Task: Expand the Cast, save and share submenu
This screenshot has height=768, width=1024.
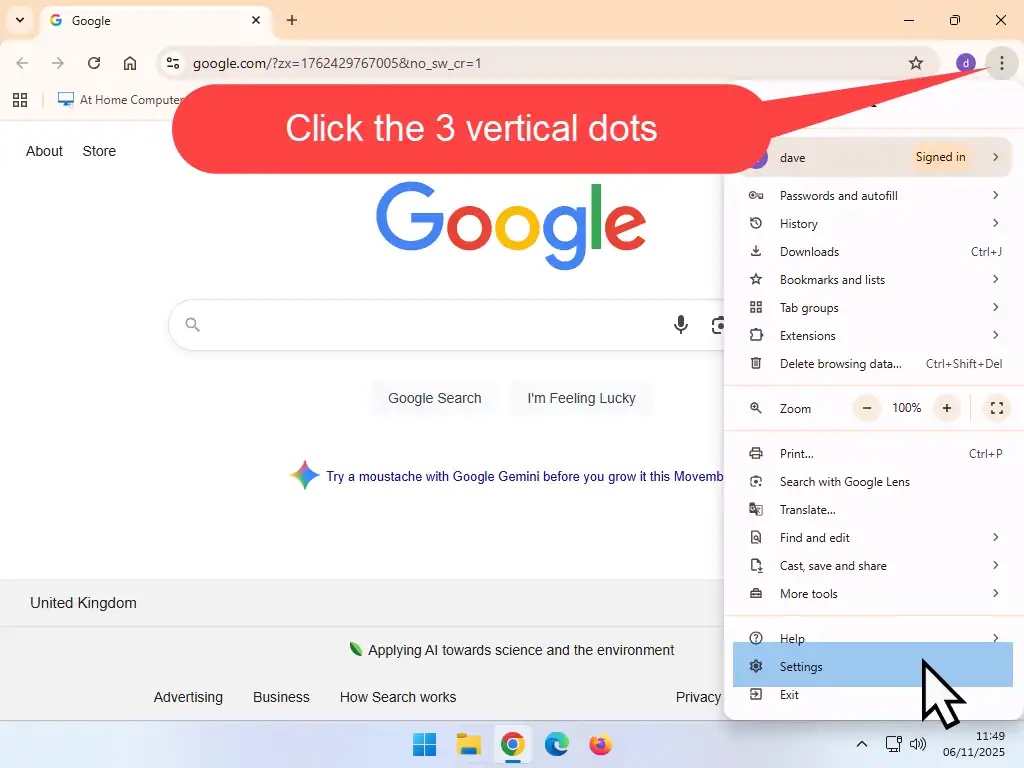Action: (x=833, y=565)
